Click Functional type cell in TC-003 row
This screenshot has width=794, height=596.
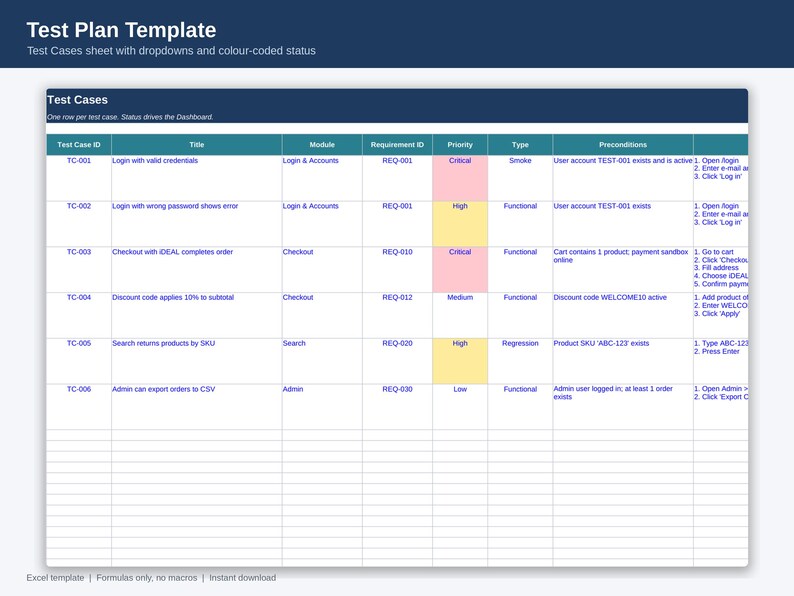pos(520,270)
